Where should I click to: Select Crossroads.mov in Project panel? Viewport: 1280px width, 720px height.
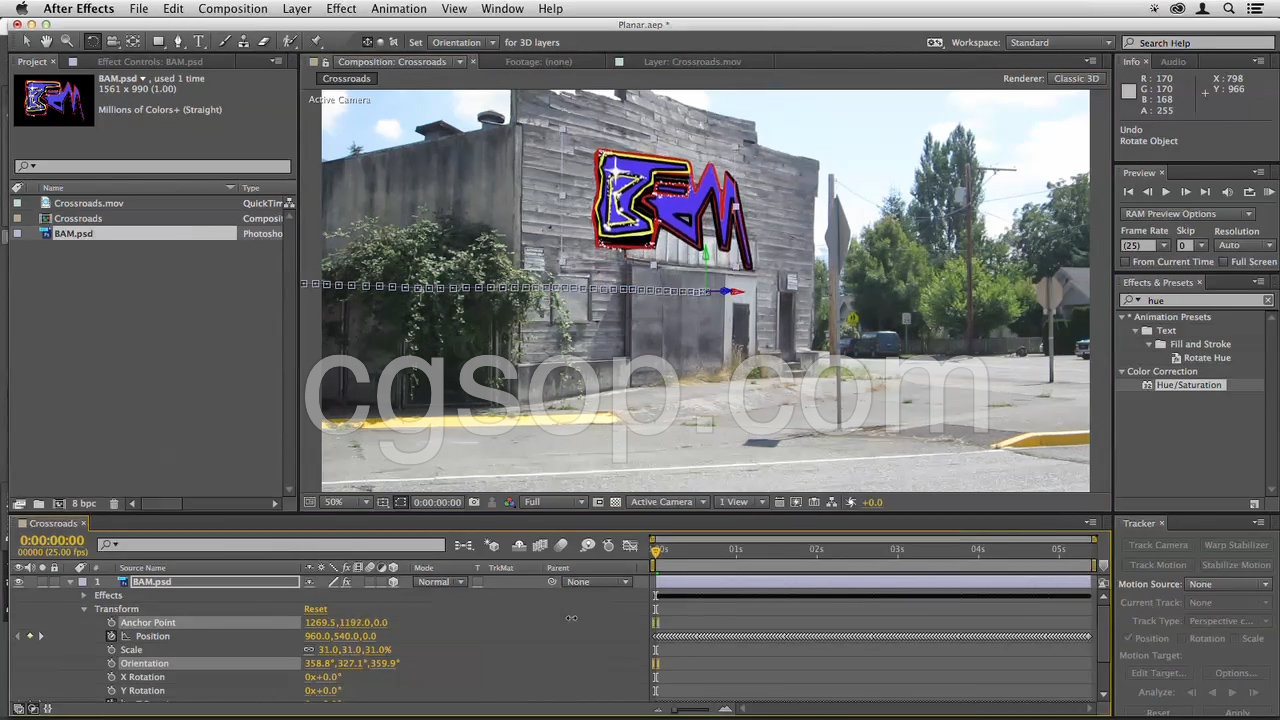click(x=89, y=203)
